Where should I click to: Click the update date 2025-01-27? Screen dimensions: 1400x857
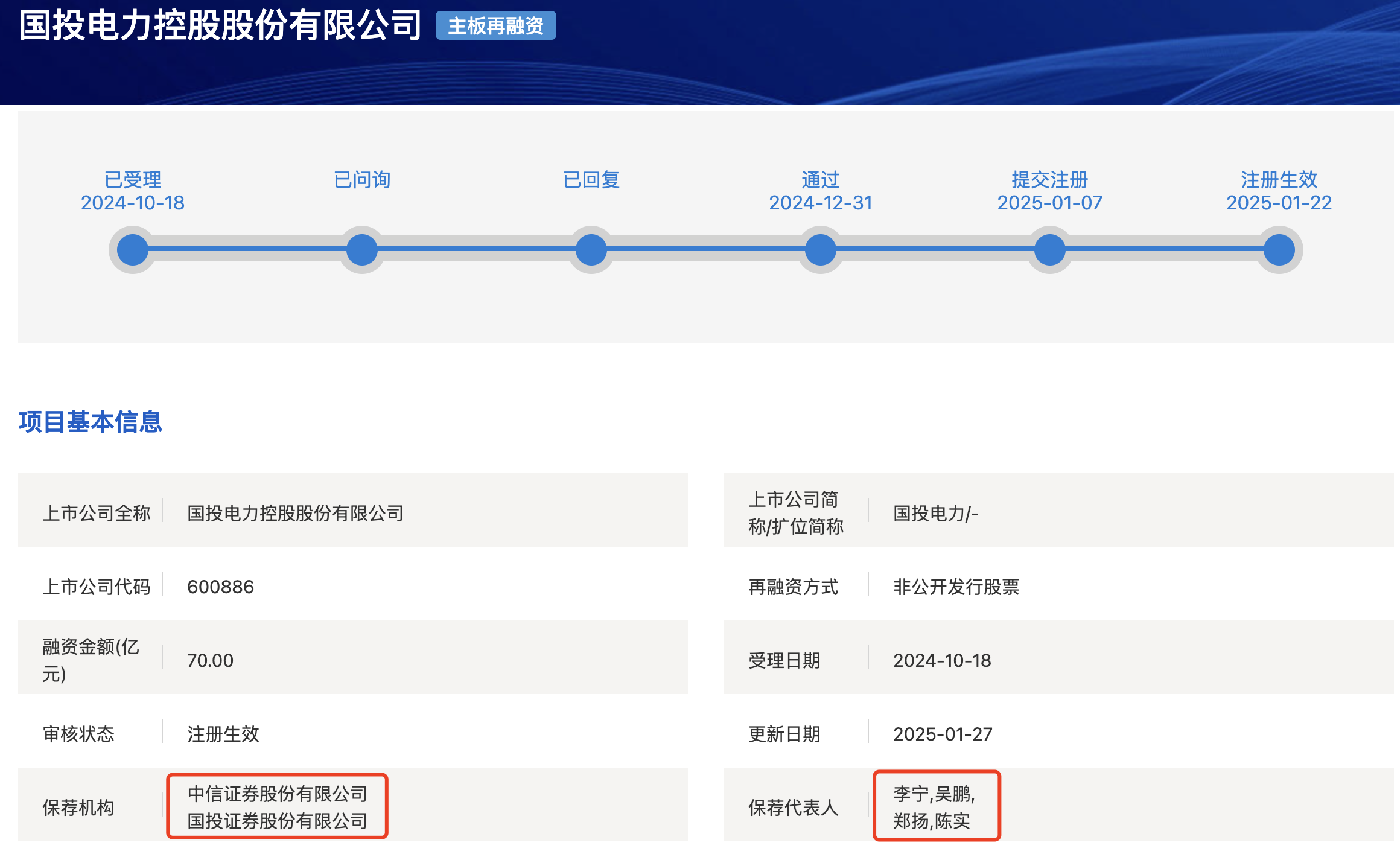coord(943,734)
